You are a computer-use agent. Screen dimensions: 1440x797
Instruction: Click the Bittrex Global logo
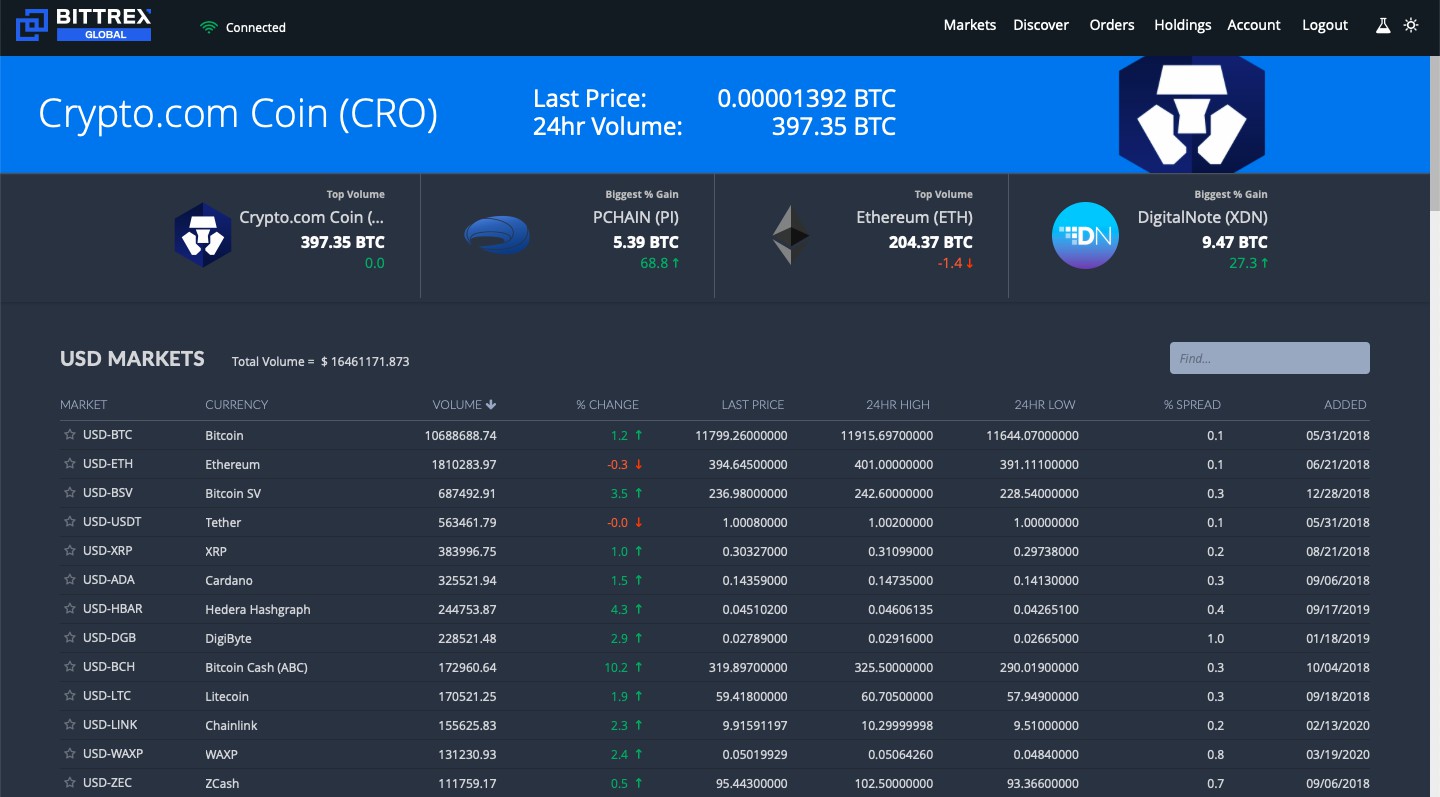click(84, 25)
